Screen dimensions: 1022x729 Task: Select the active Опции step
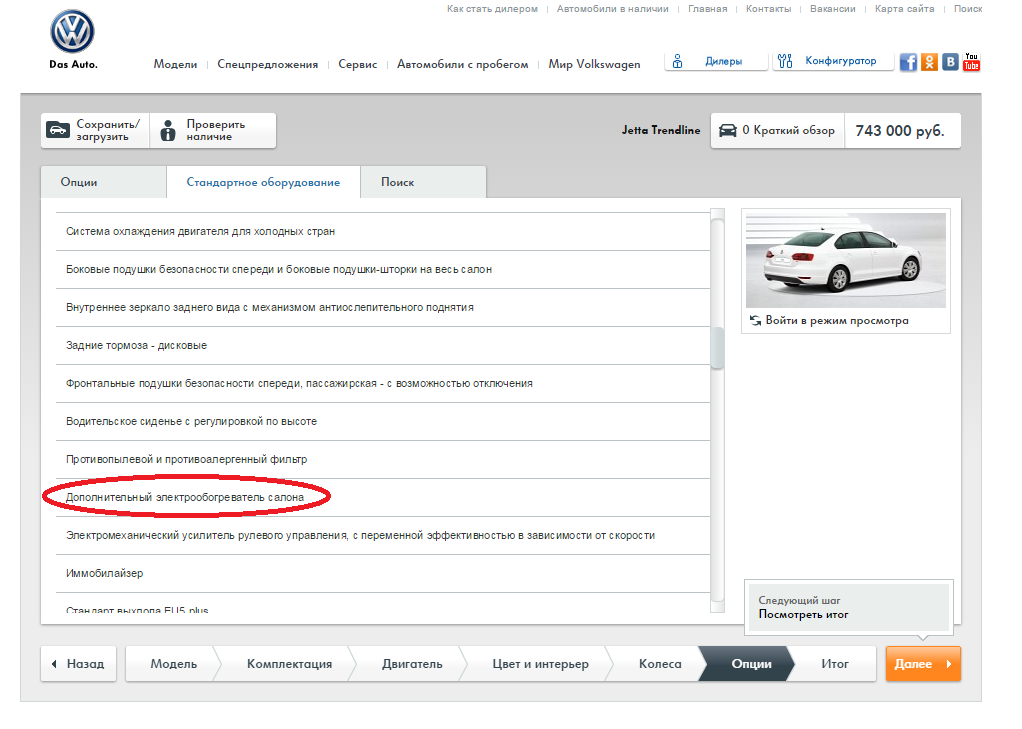(751, 664)
